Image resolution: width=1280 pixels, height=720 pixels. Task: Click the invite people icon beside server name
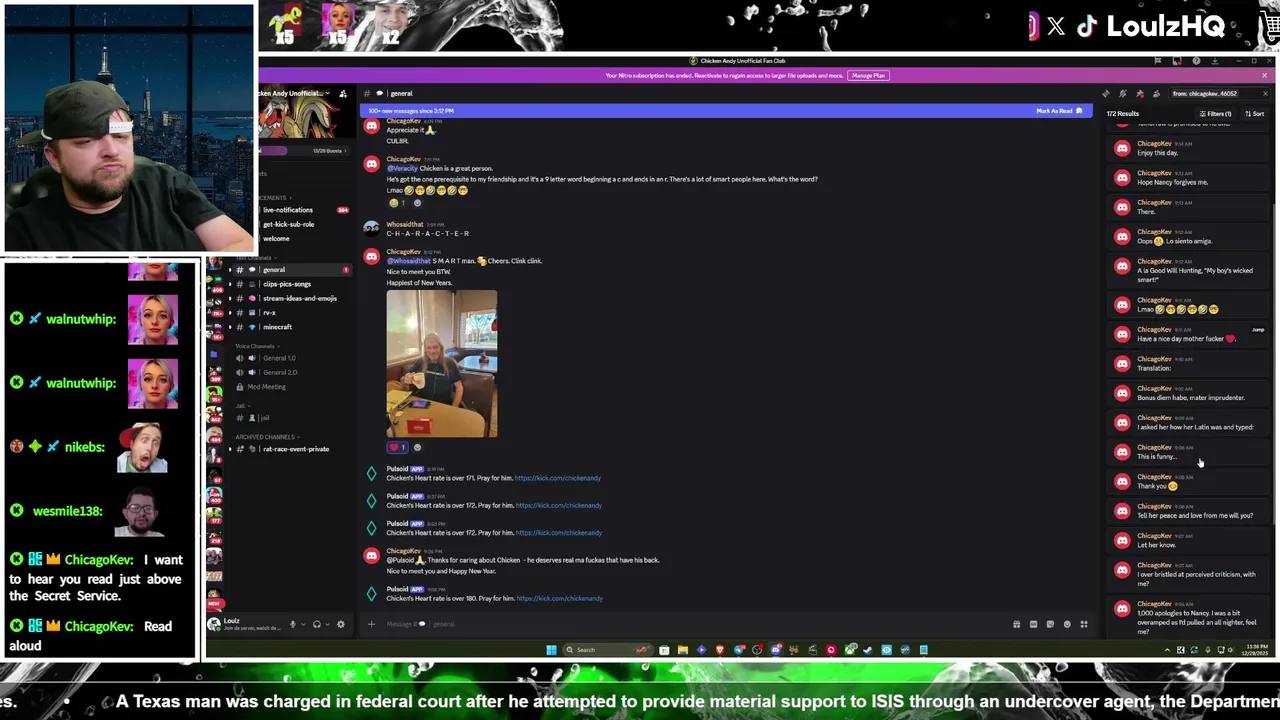point(343,93)
